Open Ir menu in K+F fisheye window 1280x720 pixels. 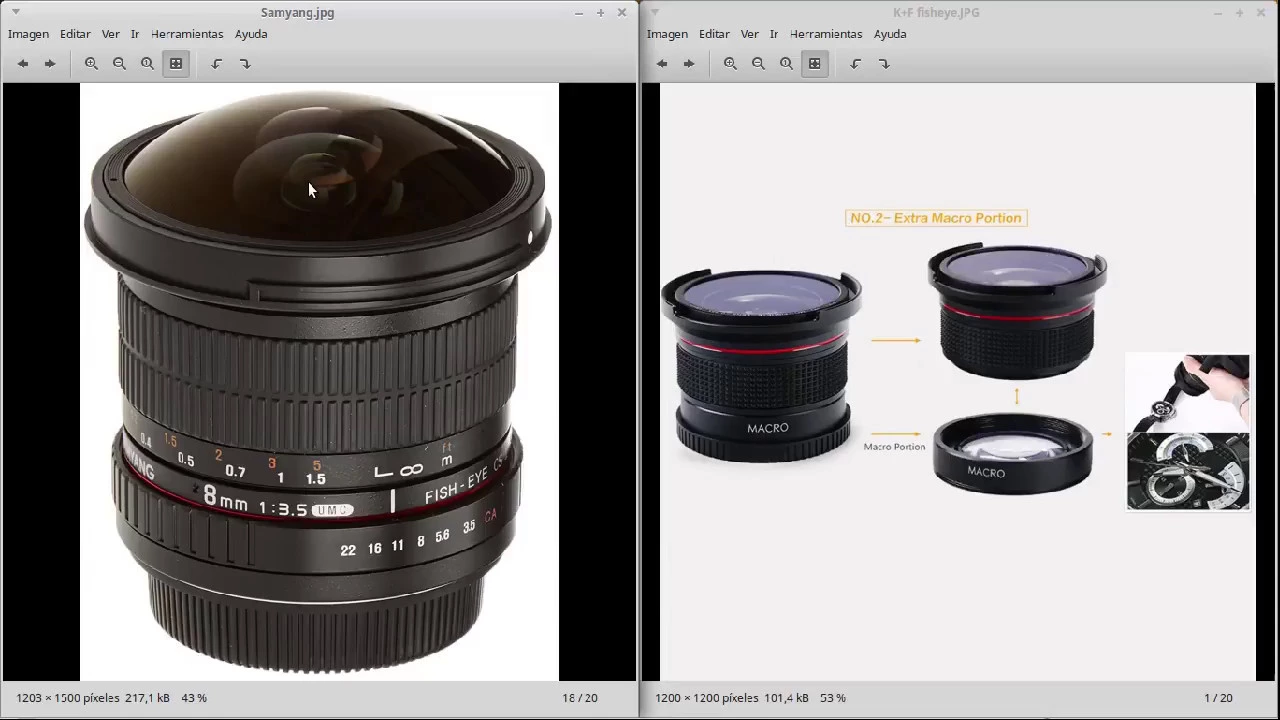click(x=774, y=34)
